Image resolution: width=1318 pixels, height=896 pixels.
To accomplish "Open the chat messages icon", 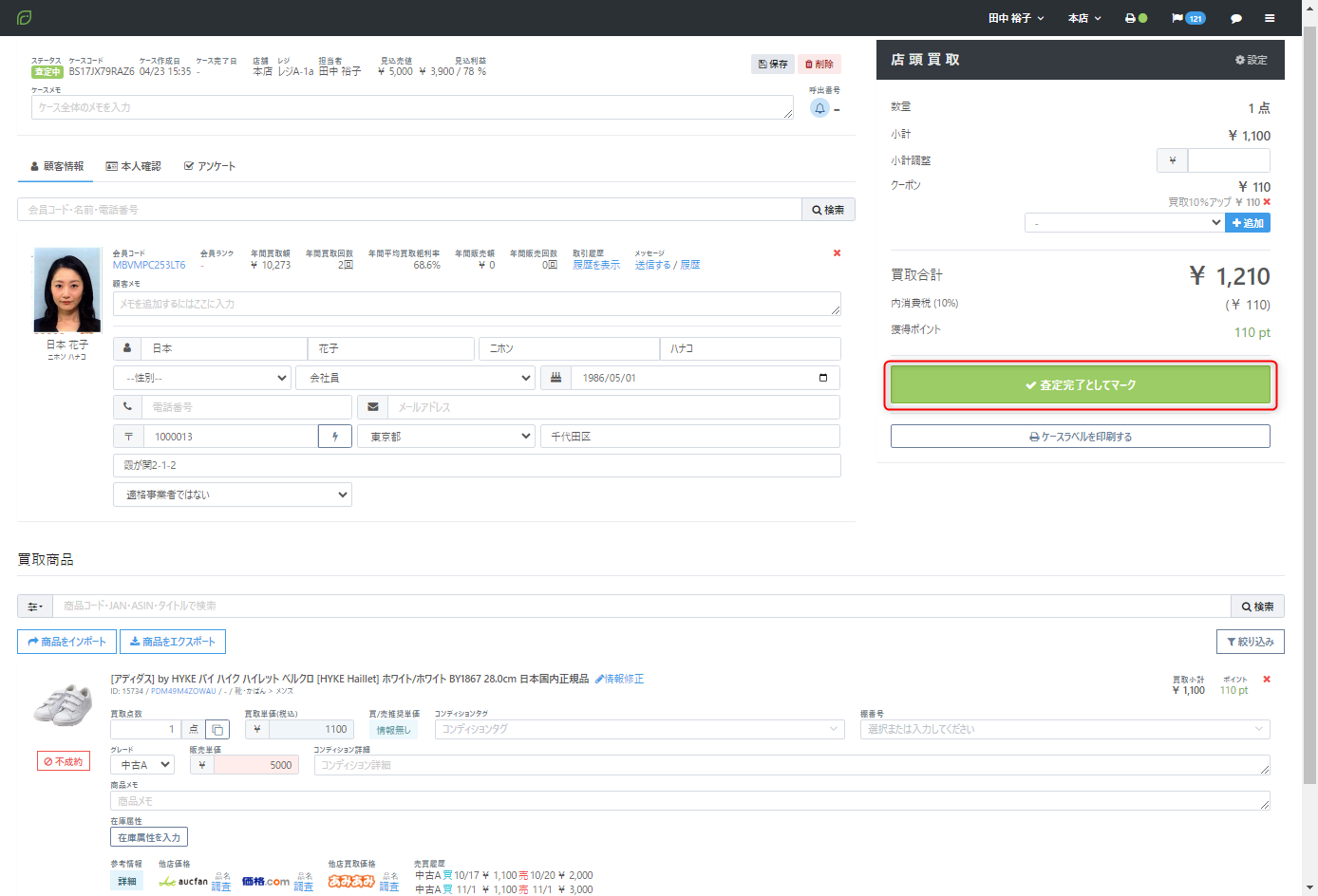I will (1235, 18).
